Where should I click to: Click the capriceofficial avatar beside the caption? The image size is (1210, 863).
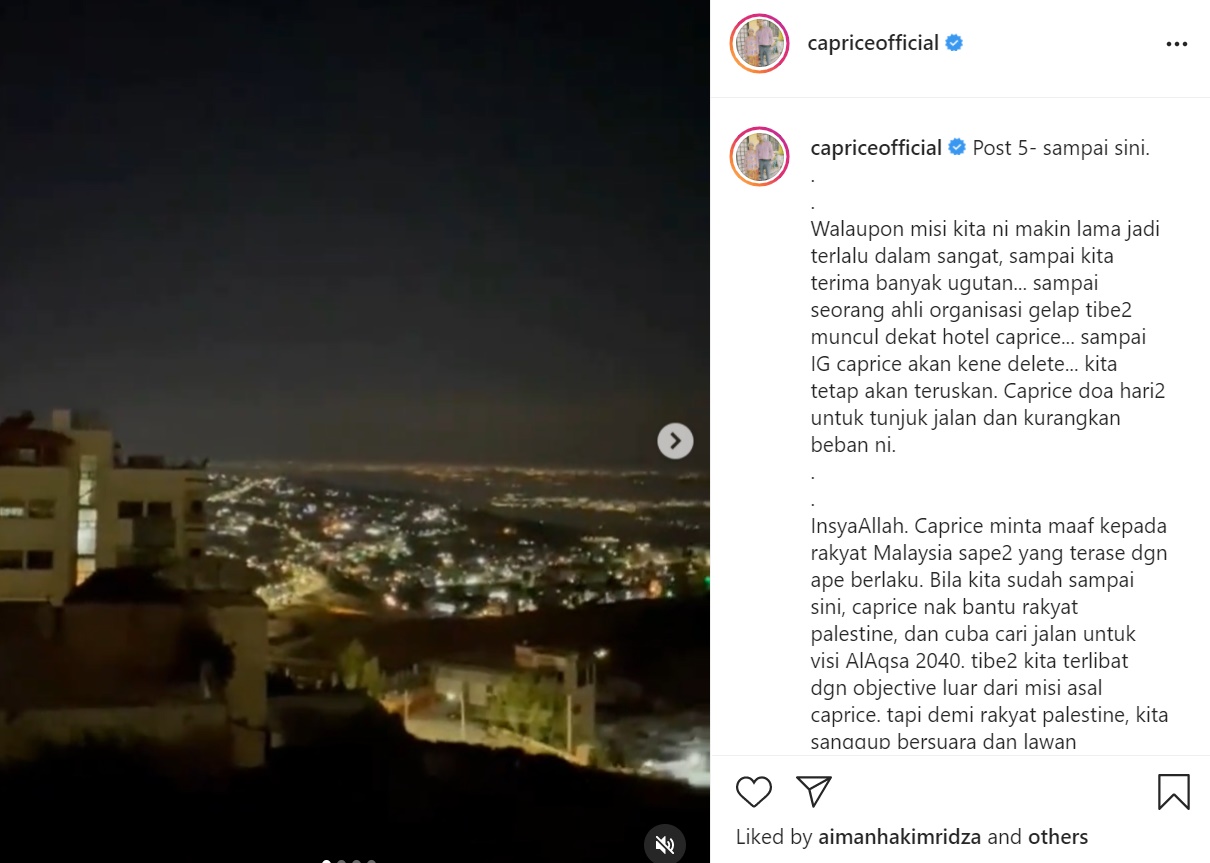pos(760,156)
